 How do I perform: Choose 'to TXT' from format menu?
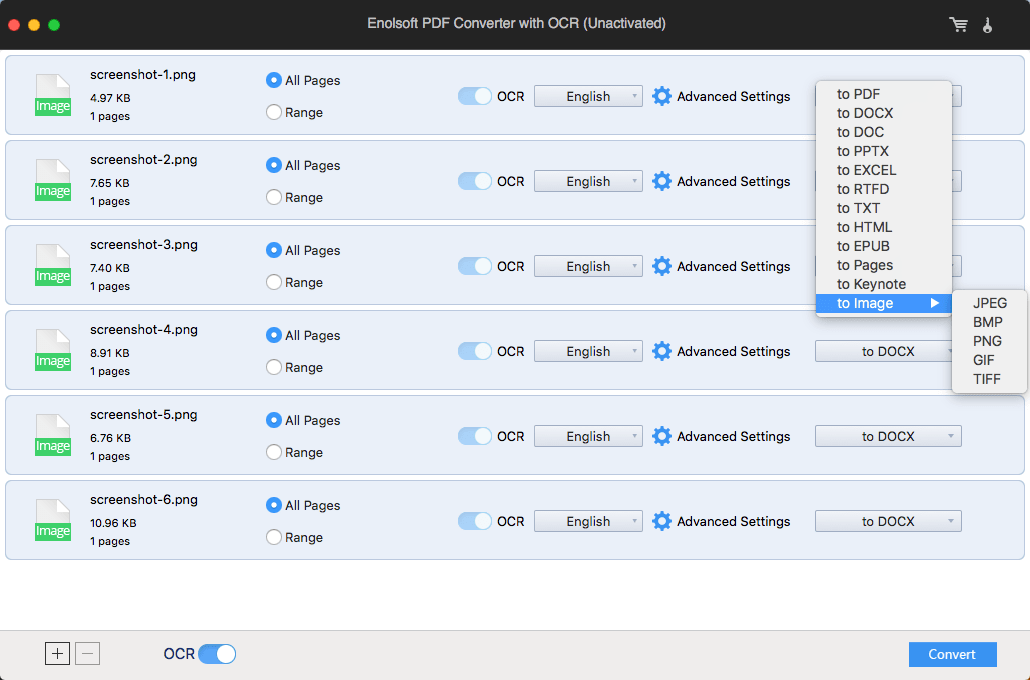click(x=884, y=208)
